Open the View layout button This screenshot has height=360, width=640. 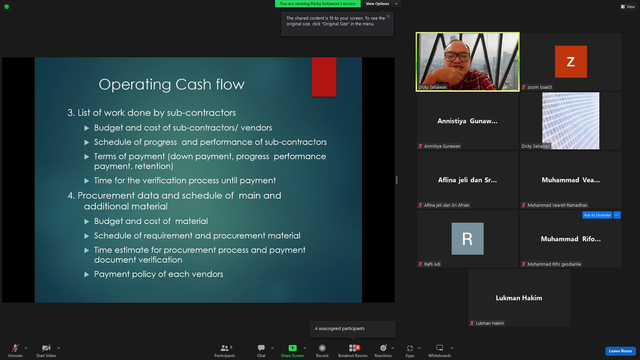[x=628, y=7]
